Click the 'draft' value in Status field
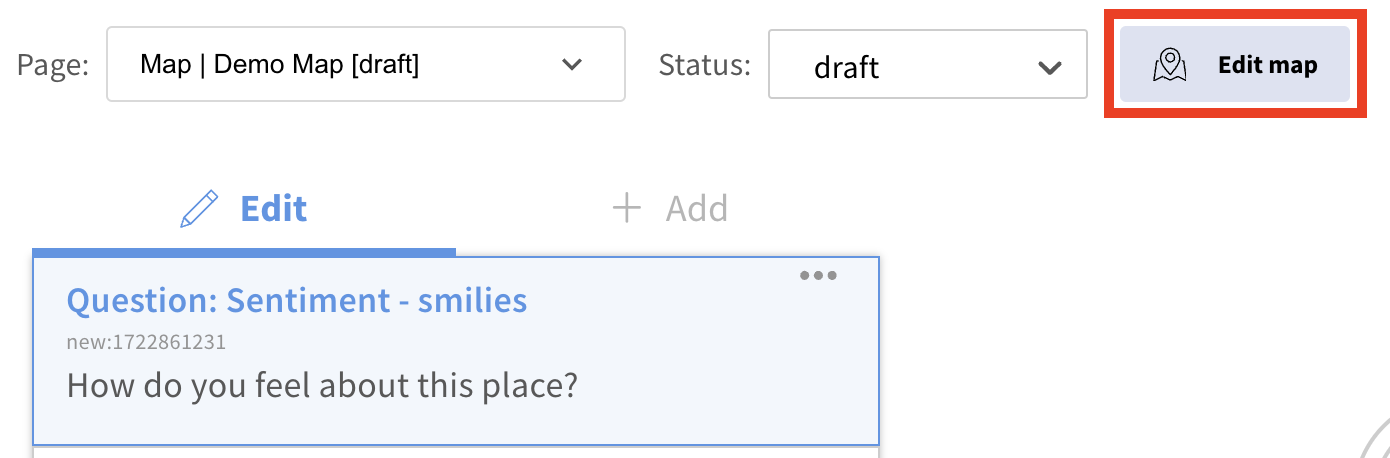This screenshot has height=458, width=1390. (x=846, y=67)
